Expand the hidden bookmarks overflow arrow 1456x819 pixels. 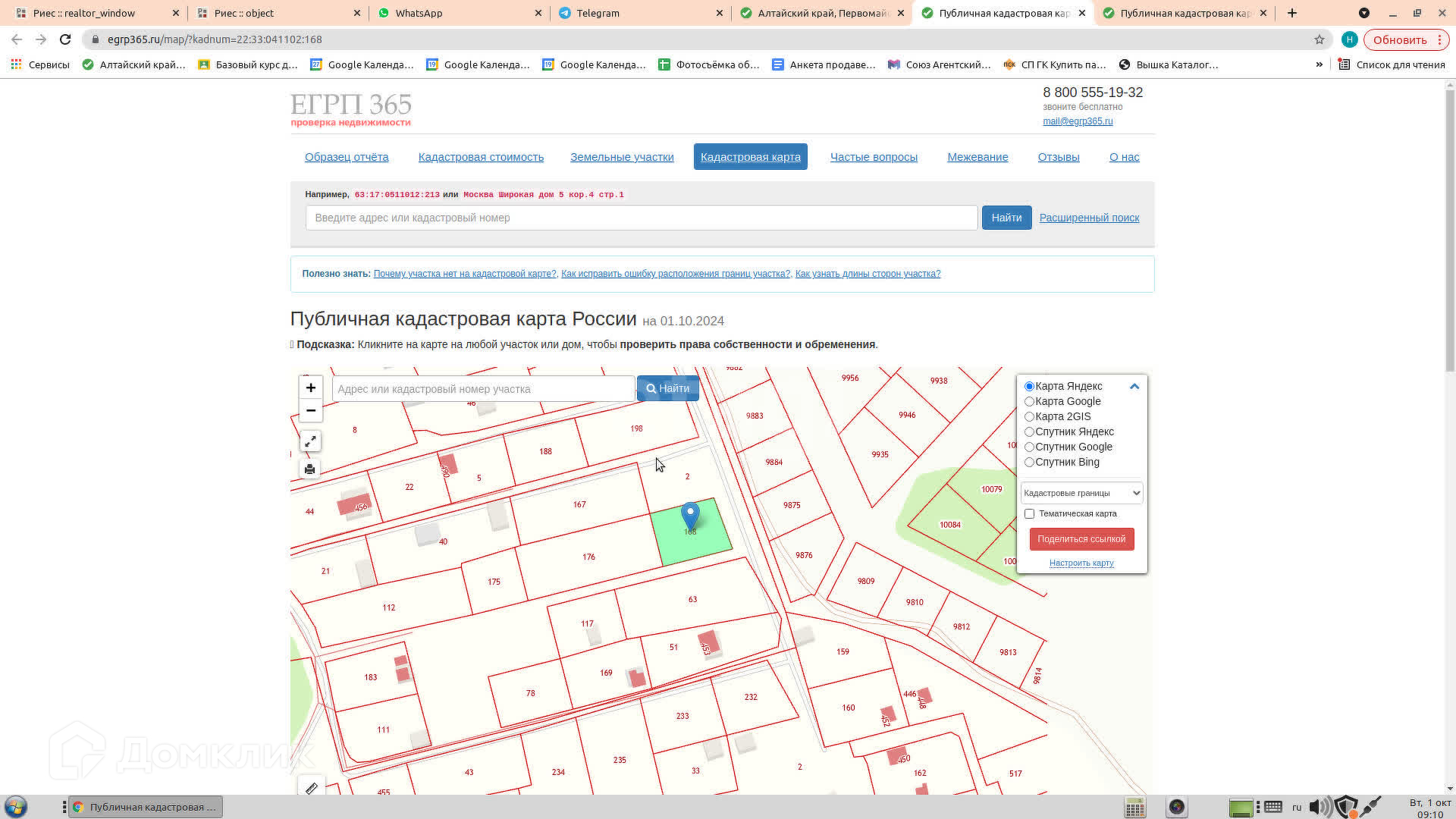click(1319, 64)
